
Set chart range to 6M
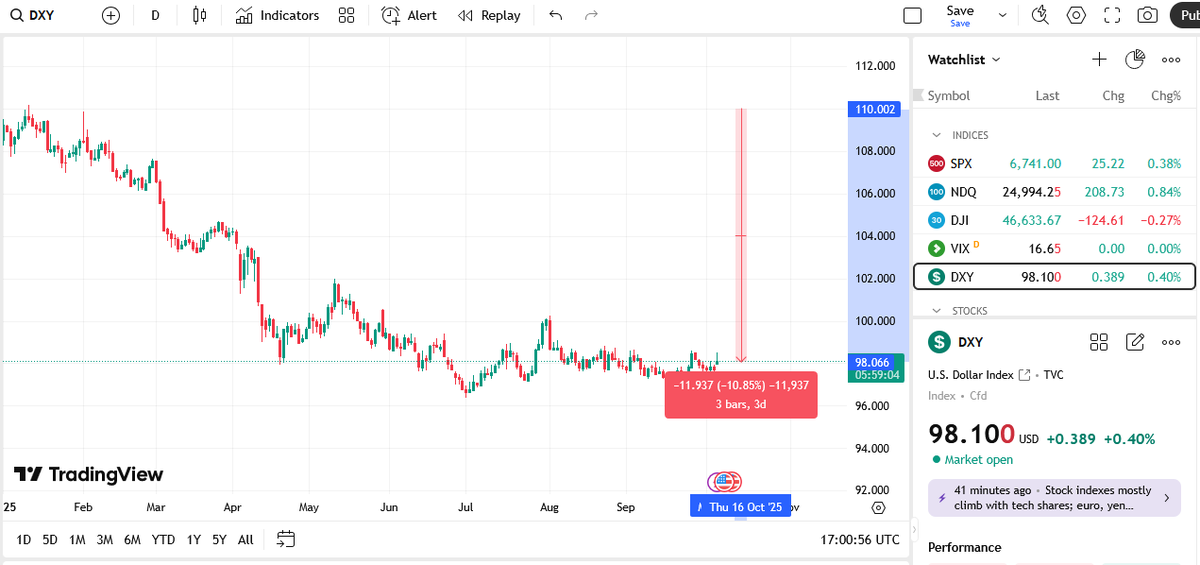[x=132, y=540]
